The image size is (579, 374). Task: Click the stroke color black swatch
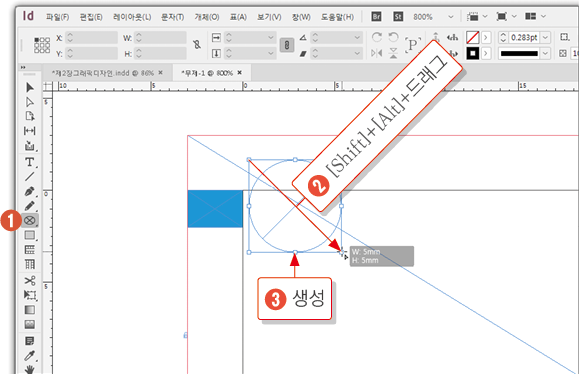click(x=473, y=54)
